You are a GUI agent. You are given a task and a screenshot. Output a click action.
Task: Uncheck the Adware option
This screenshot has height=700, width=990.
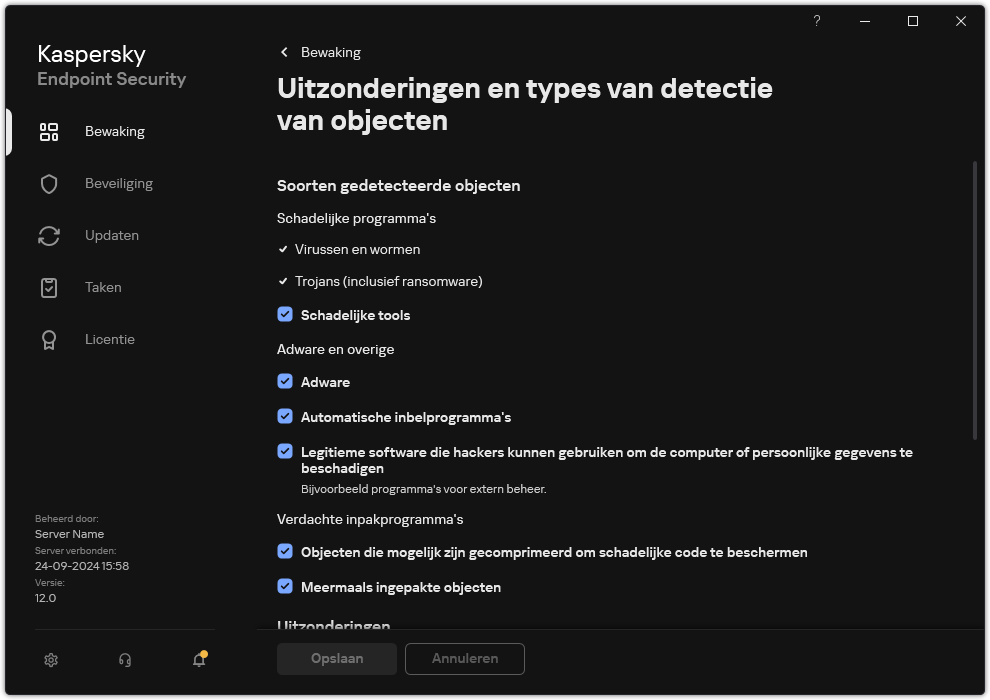click(285, 382)
